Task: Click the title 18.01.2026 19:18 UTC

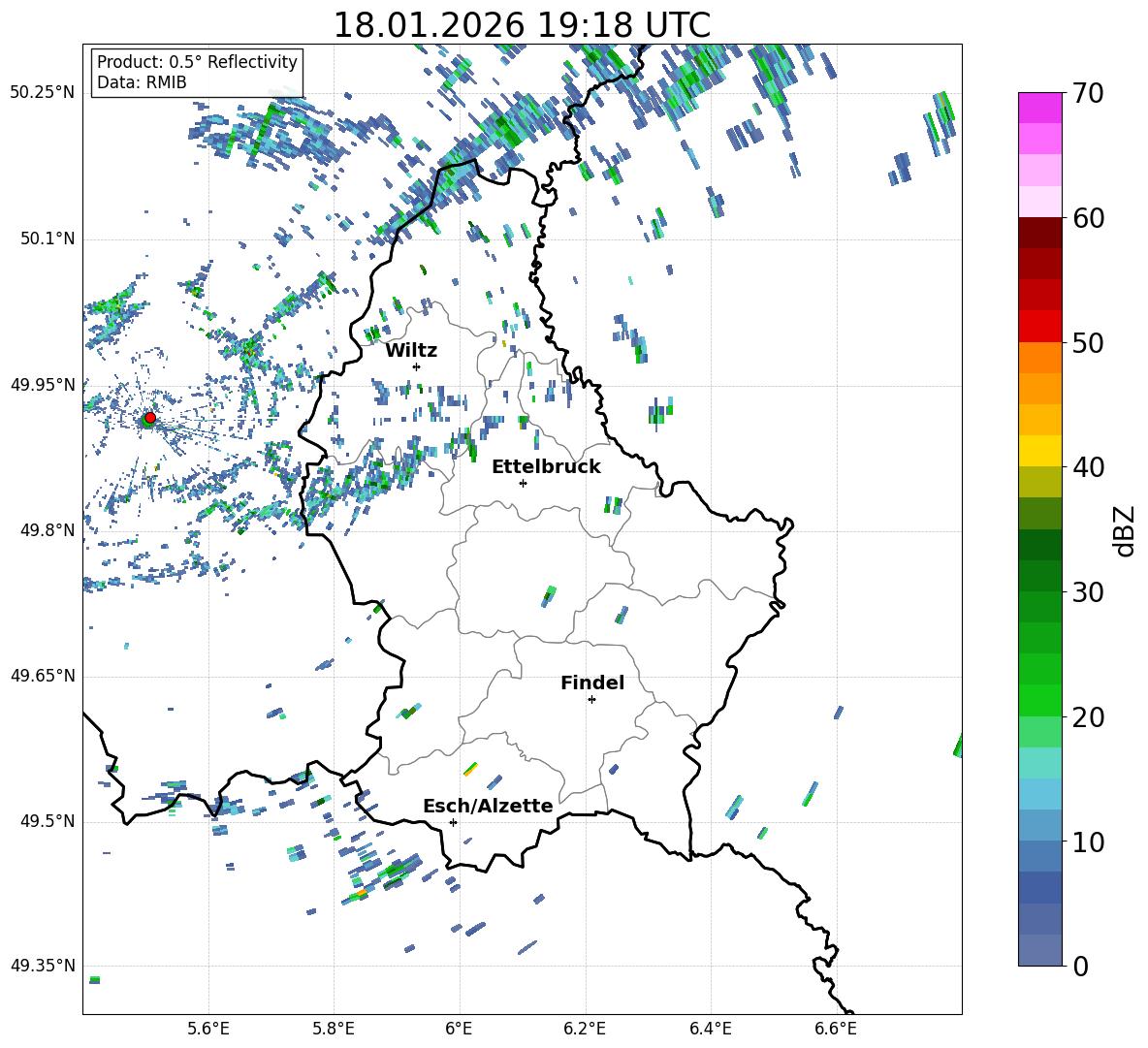Action: (x=522, y=25)
